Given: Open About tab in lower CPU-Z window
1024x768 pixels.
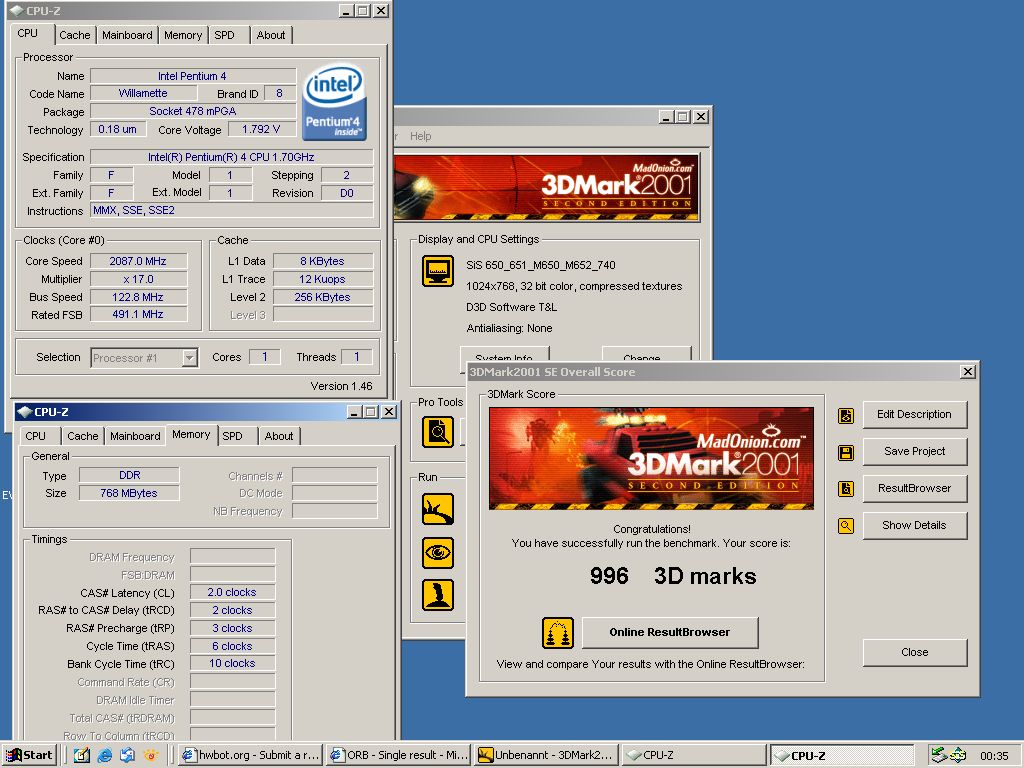Looking at the screenshot, I should pos(278,436).
